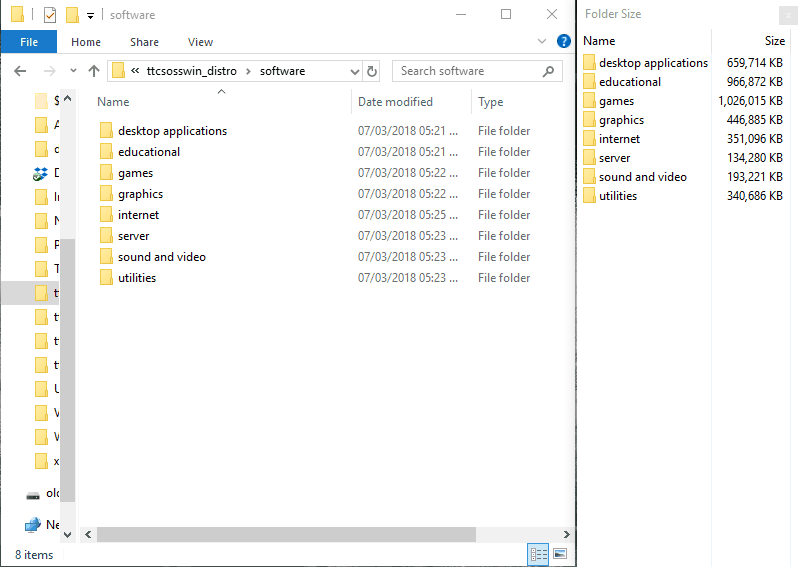Expand the ribbon with the chevron
This screenshot has height=567, width=798.
coord(543,42)
